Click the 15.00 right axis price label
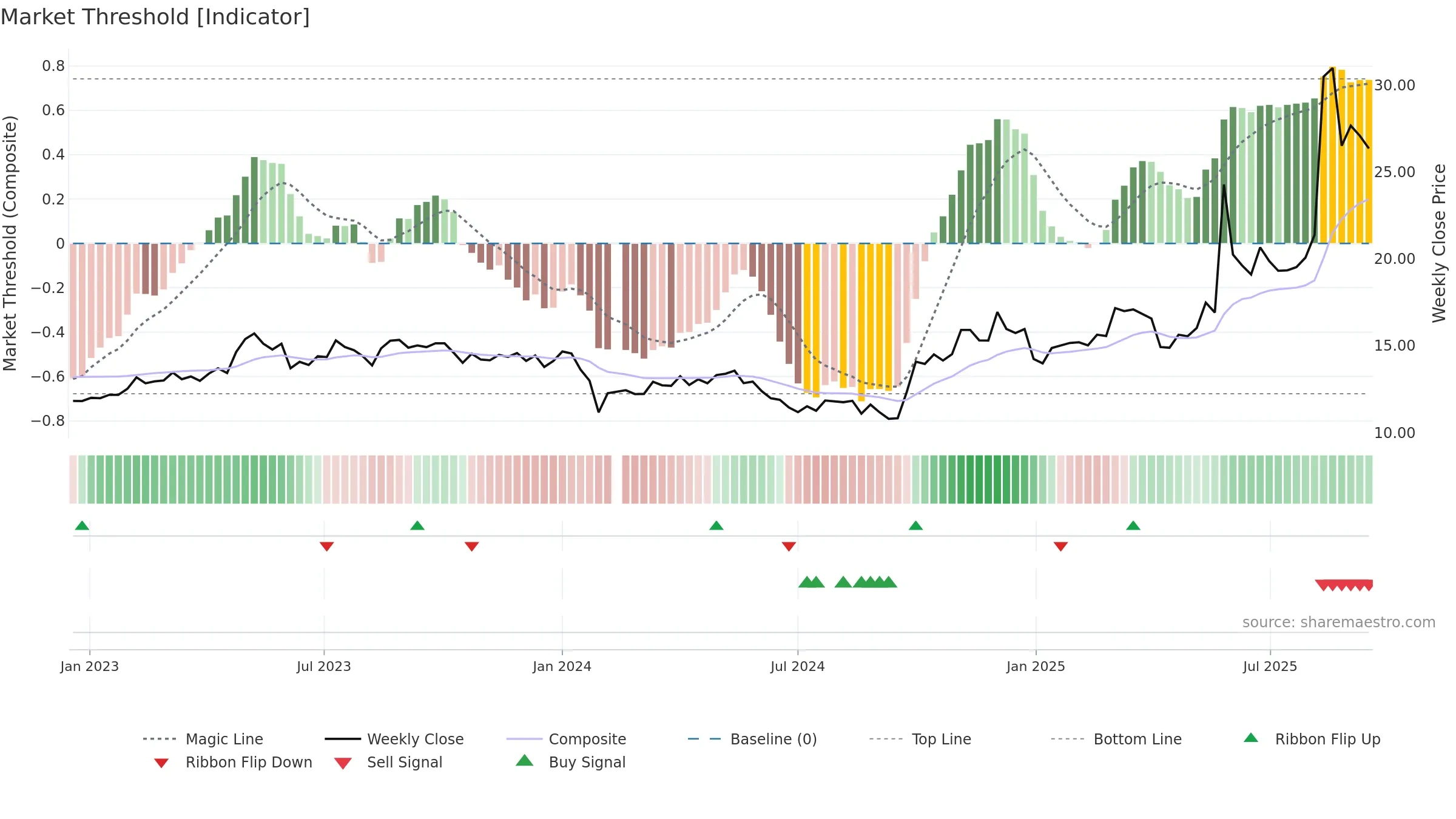1456x819 pixels. 1394,346
